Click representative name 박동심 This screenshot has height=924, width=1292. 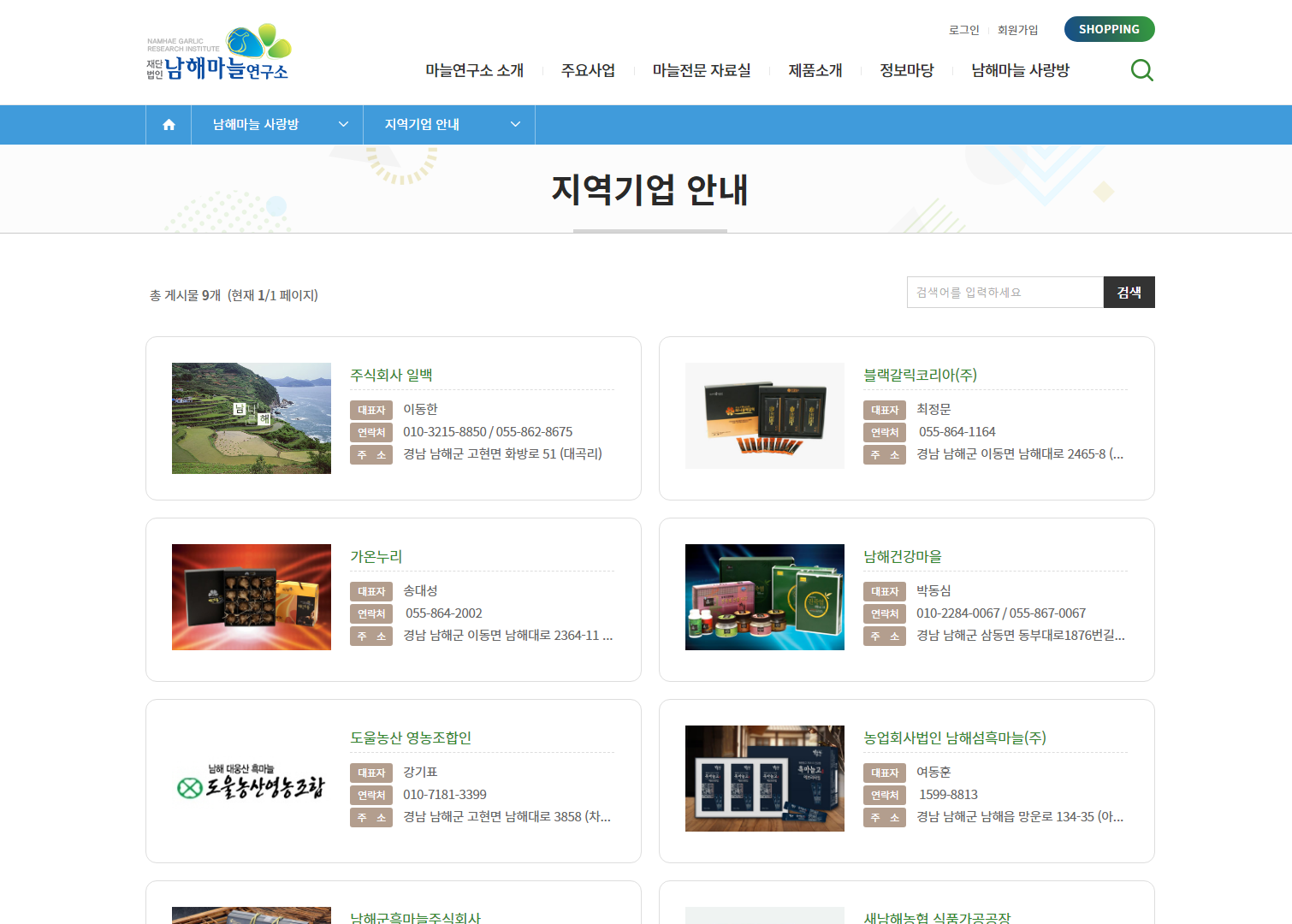coord(933,591)
